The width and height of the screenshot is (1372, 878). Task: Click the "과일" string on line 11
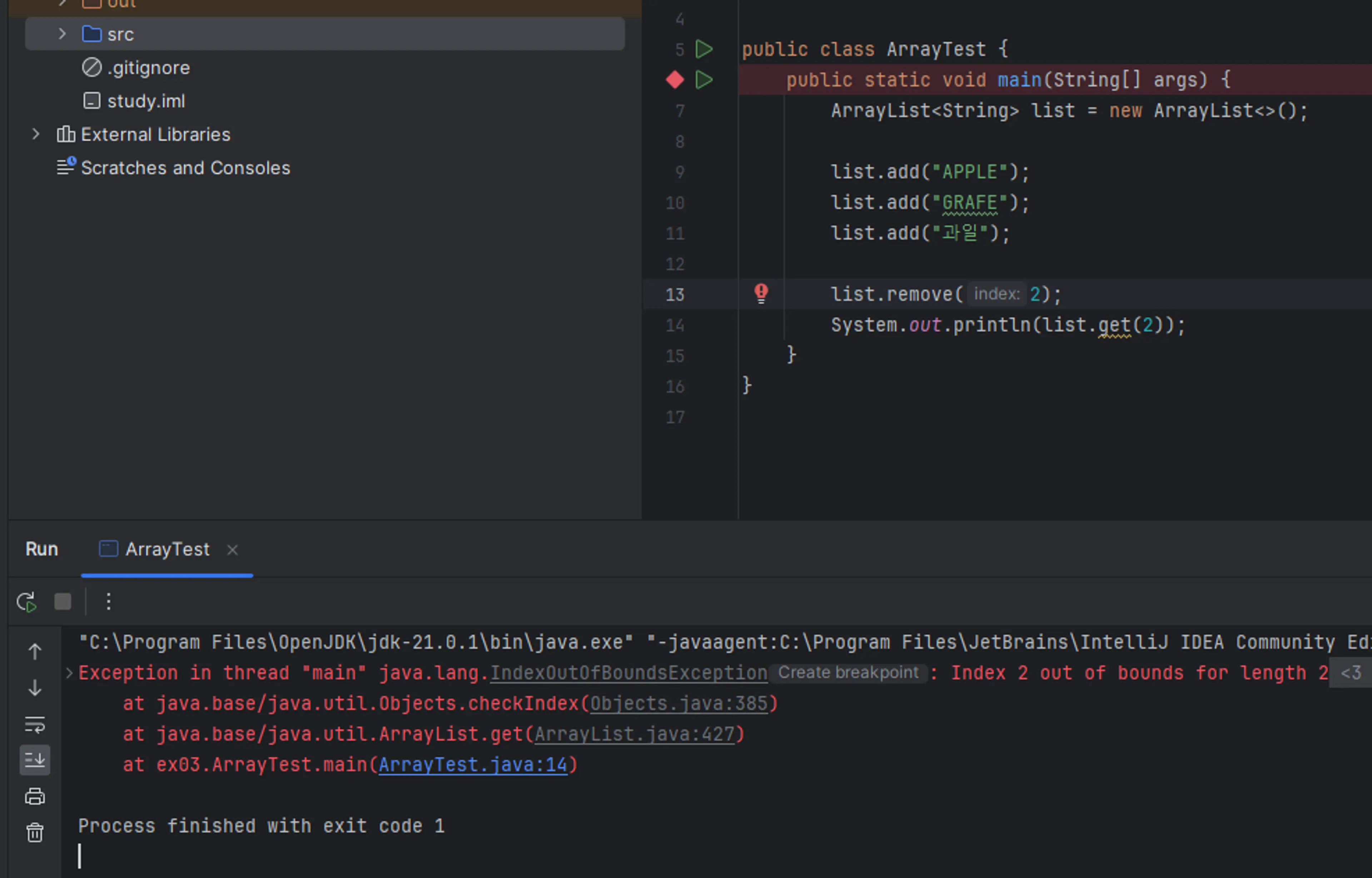[x=959, y=233]
